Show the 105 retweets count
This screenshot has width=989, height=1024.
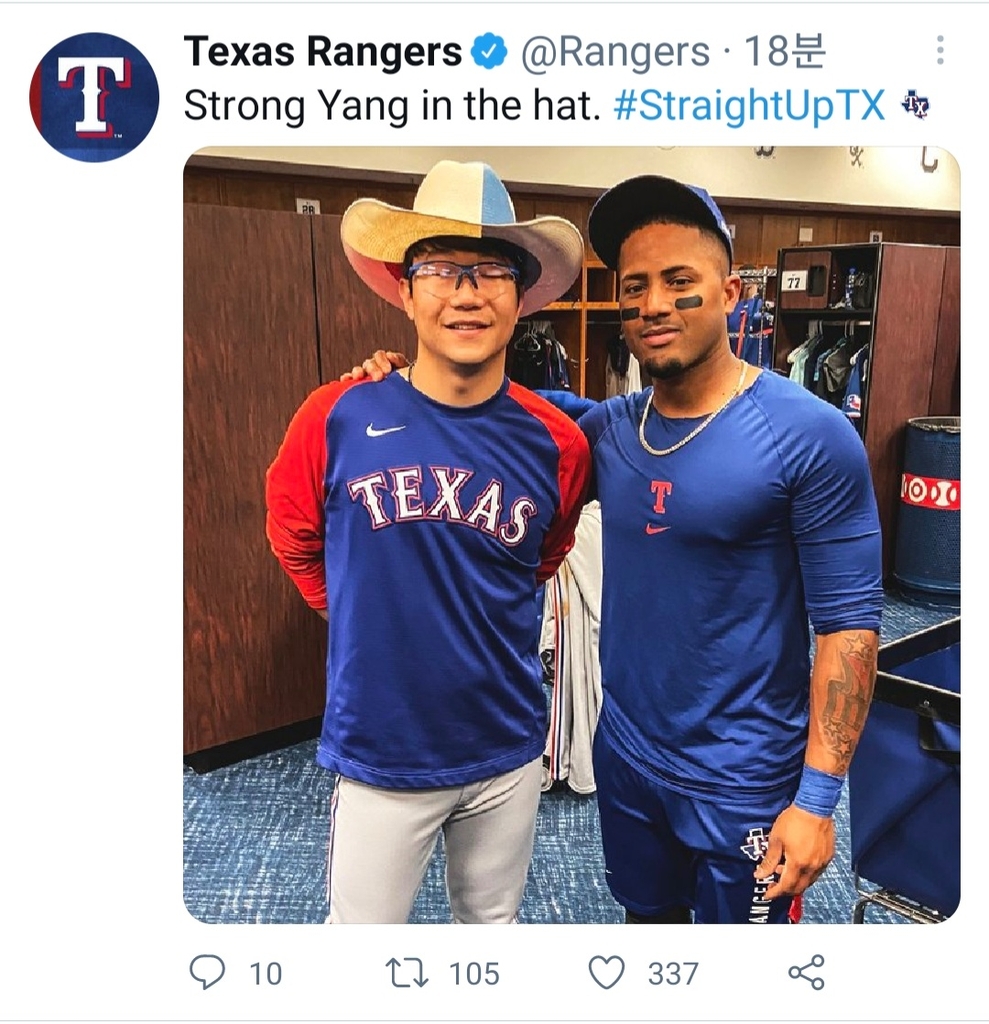tap(473, 973)
